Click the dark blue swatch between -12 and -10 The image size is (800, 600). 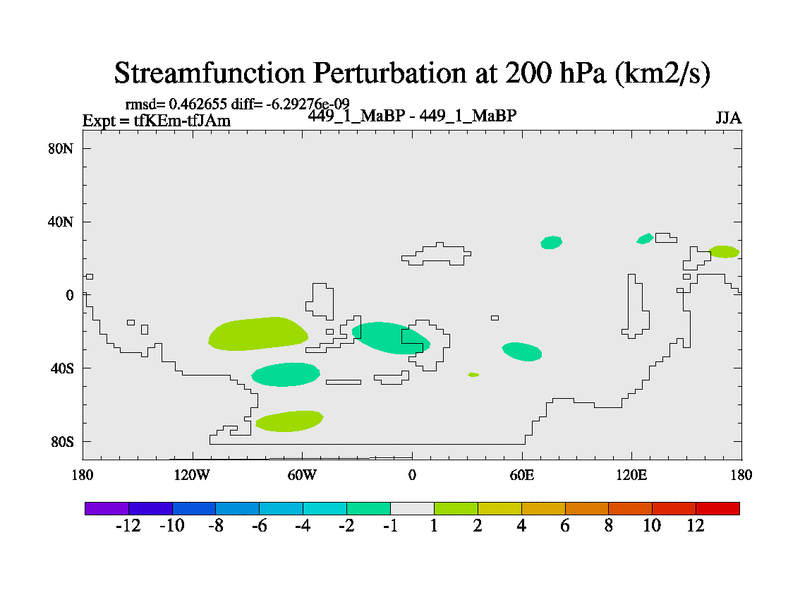[151, 508]
